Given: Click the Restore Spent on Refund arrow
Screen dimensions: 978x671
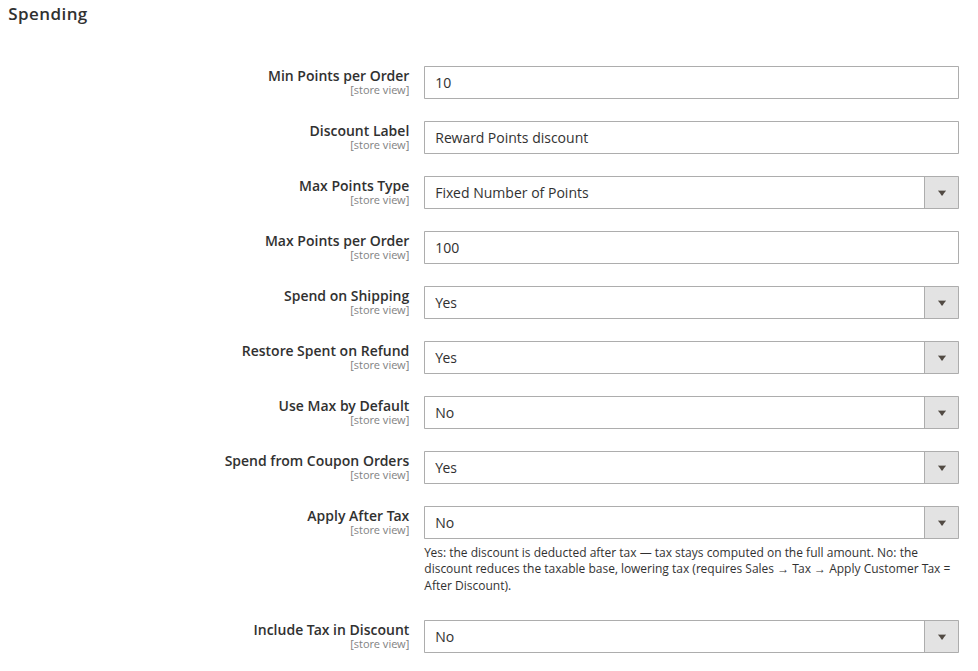Looking at the screenshot, I should (x=941, y=358).
